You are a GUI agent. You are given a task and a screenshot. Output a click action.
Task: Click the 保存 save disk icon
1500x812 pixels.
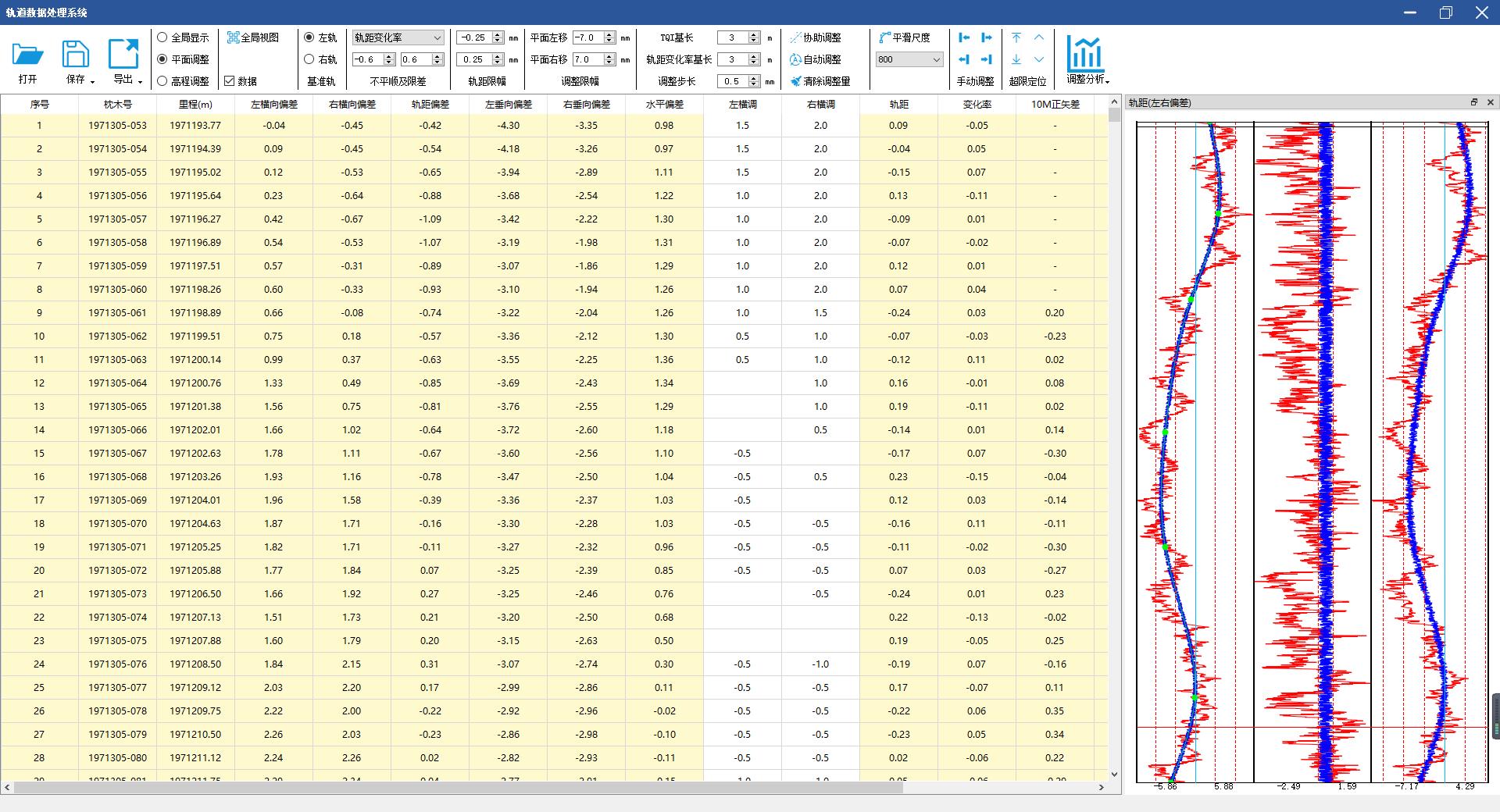click(76, 55)
